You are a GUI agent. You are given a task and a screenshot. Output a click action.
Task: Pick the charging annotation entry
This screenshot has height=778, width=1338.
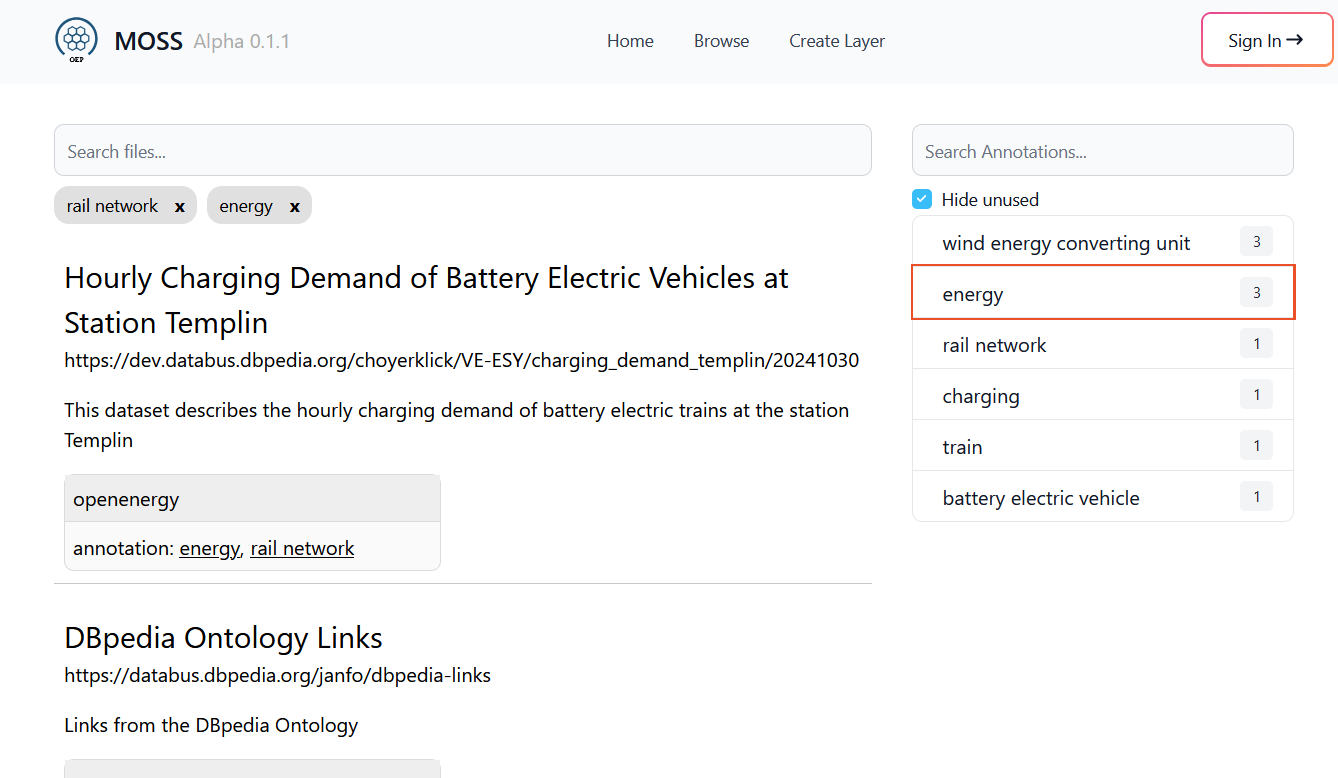tap(981, 396)
